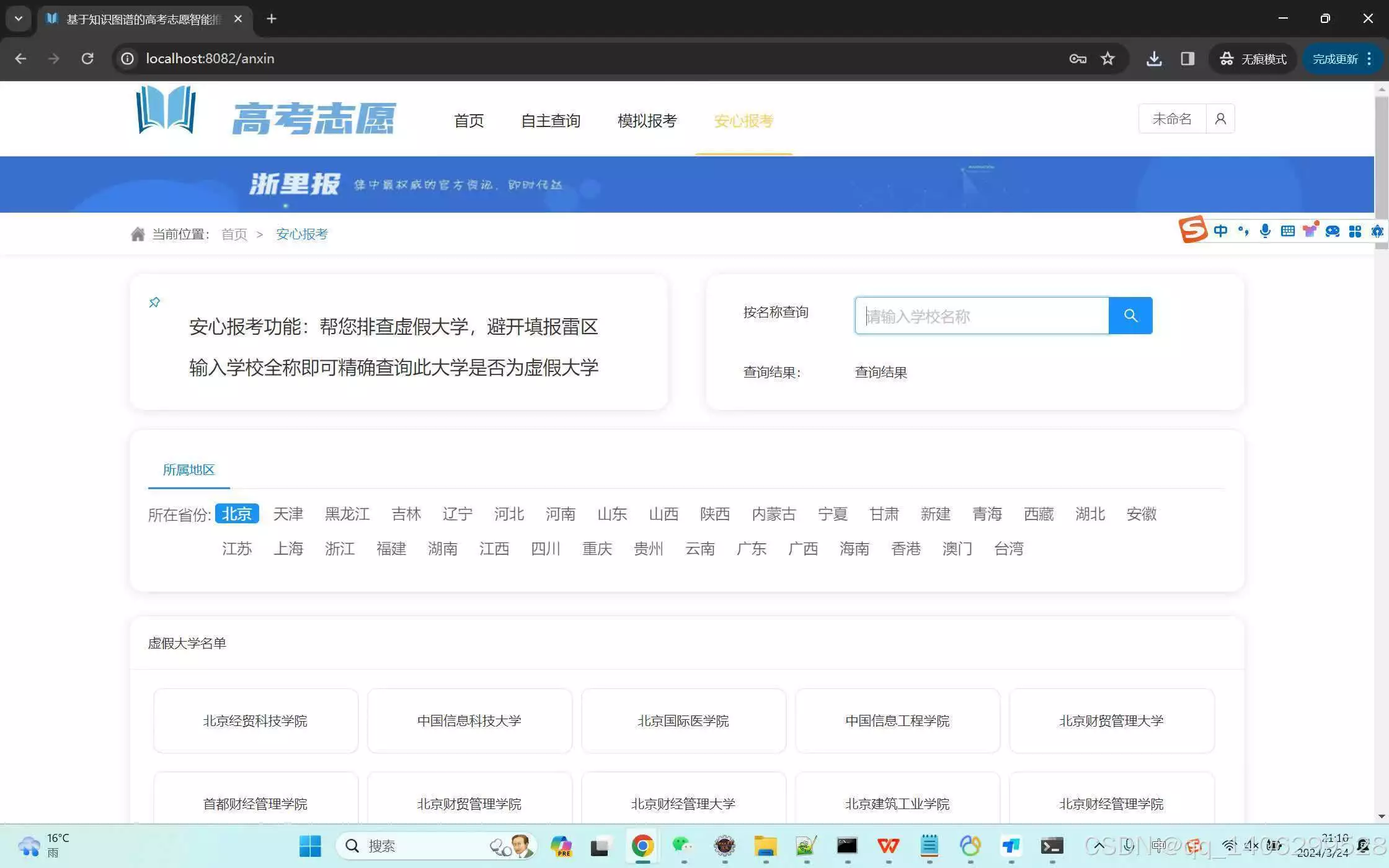Activate Sogou voice input microphone
Screen dimensions: 1389x868
(x=1265, y=231)
